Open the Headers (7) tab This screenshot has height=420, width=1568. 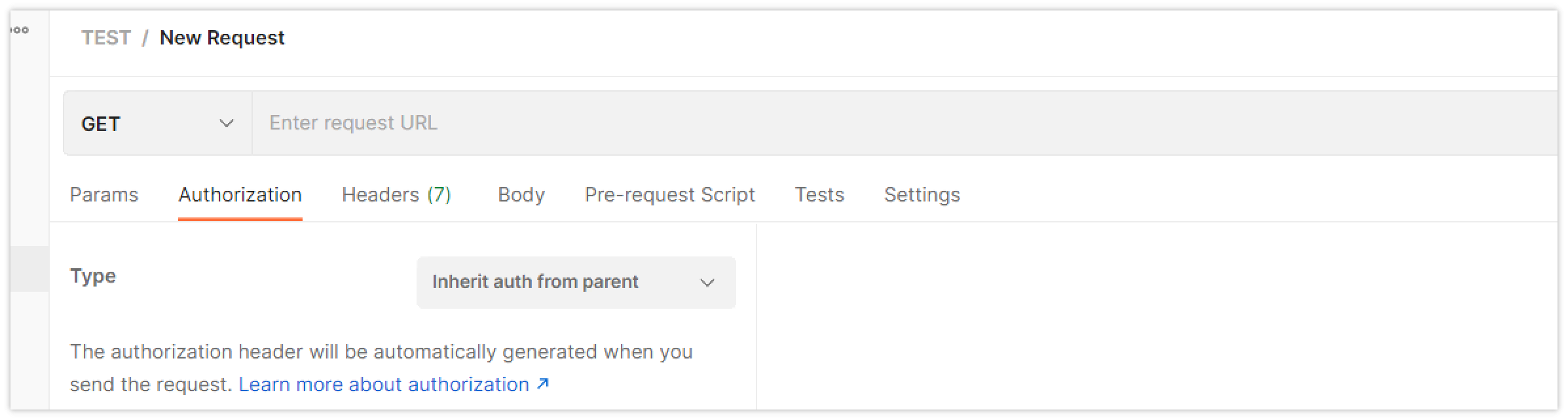396,195
